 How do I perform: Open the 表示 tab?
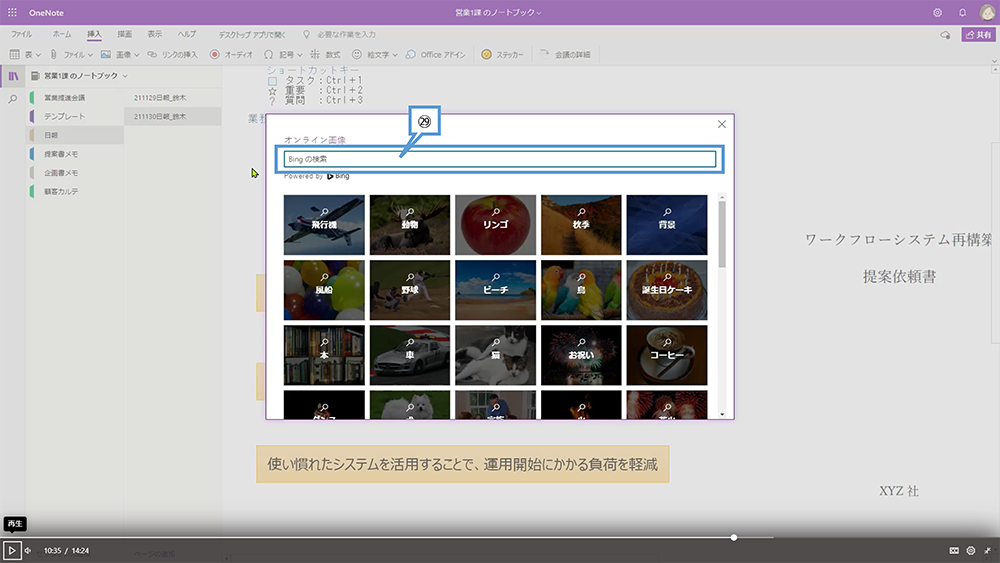[155, 34]
